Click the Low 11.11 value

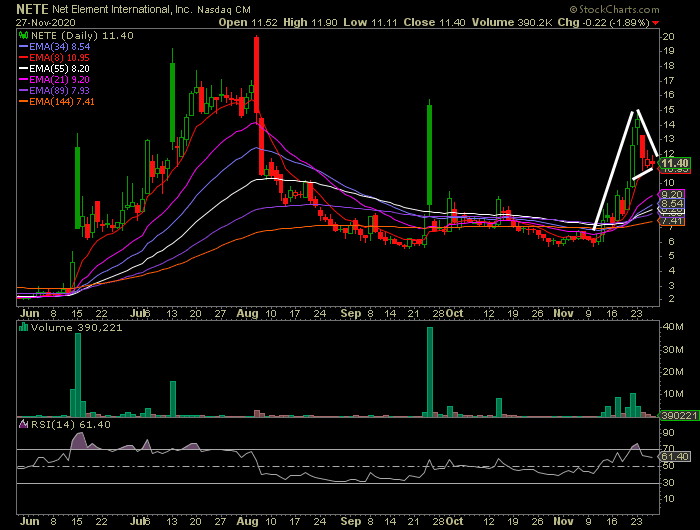370,22
